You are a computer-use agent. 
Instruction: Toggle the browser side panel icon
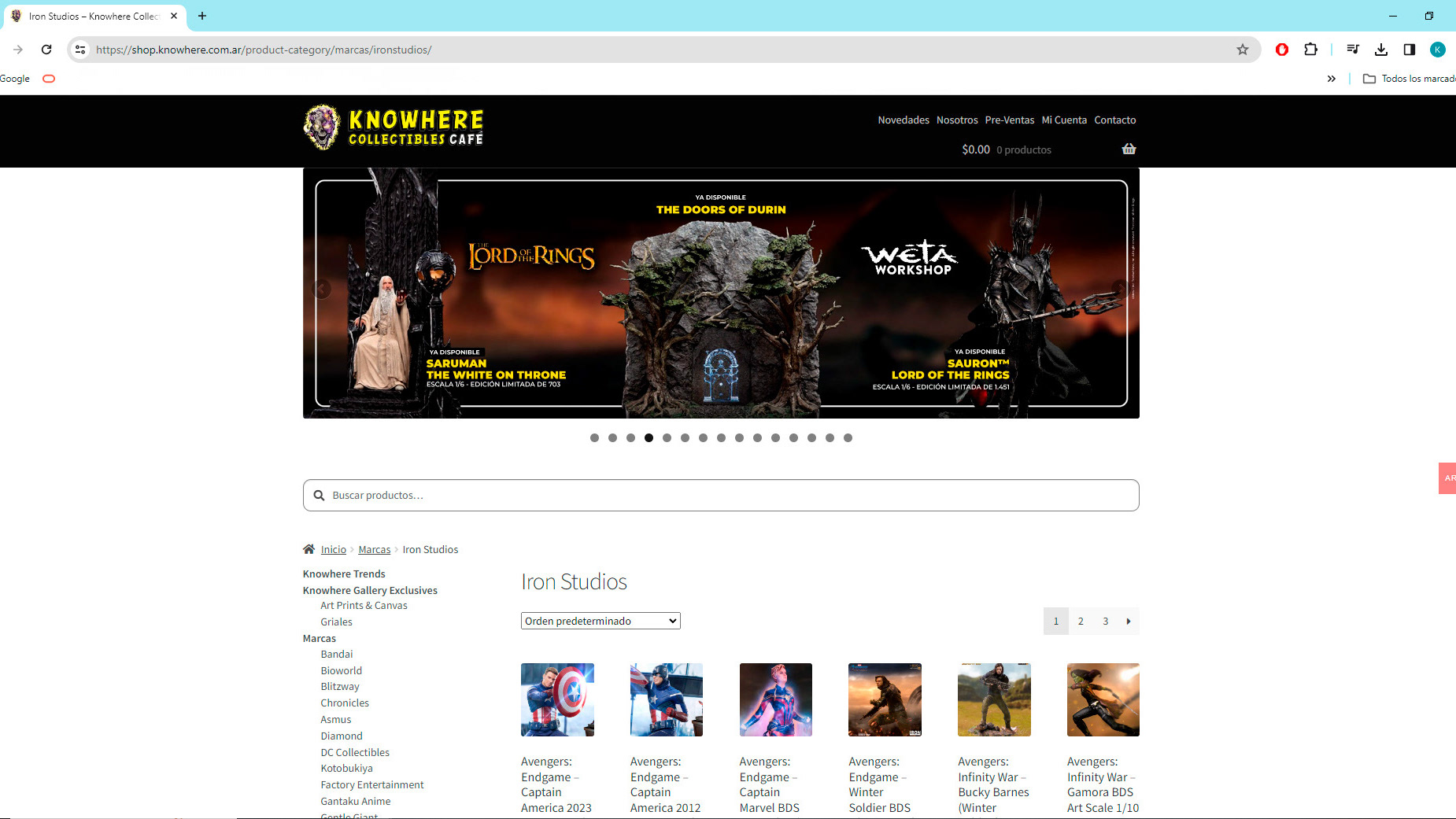point(1410,50)
